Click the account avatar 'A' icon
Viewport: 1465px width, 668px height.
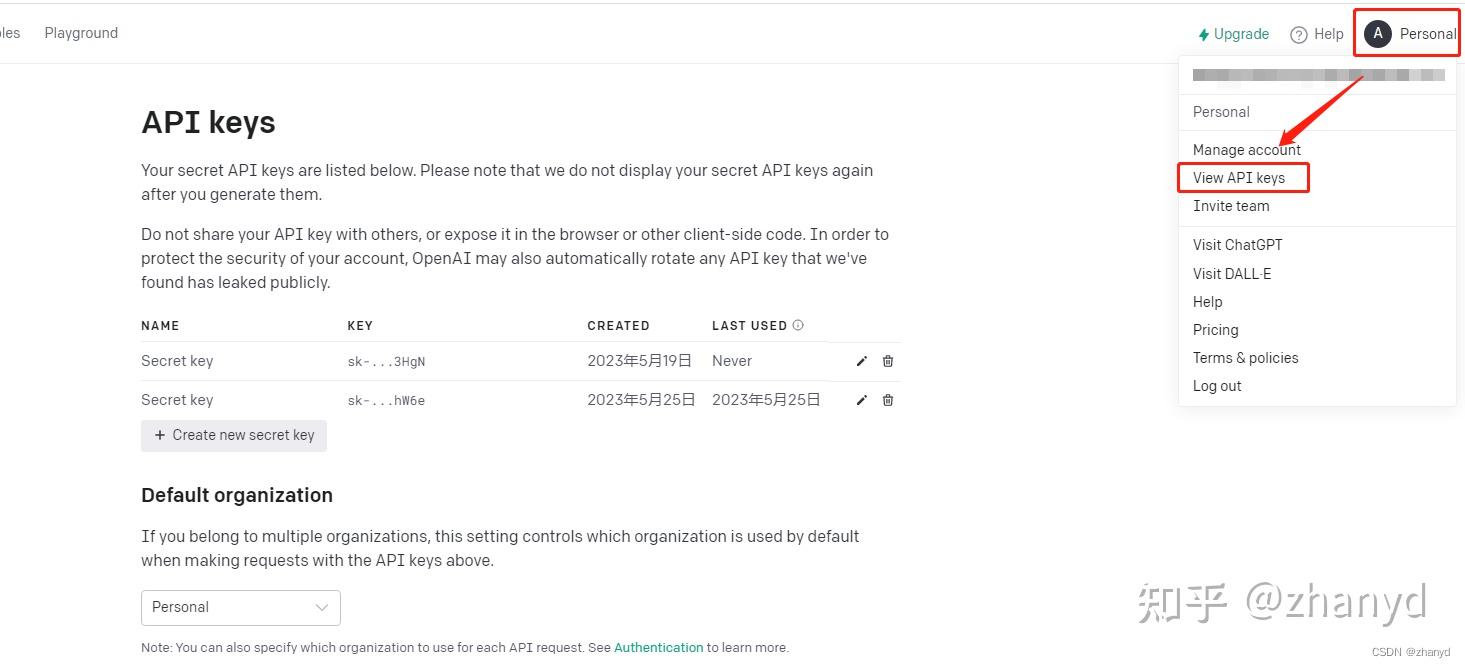1378,34
